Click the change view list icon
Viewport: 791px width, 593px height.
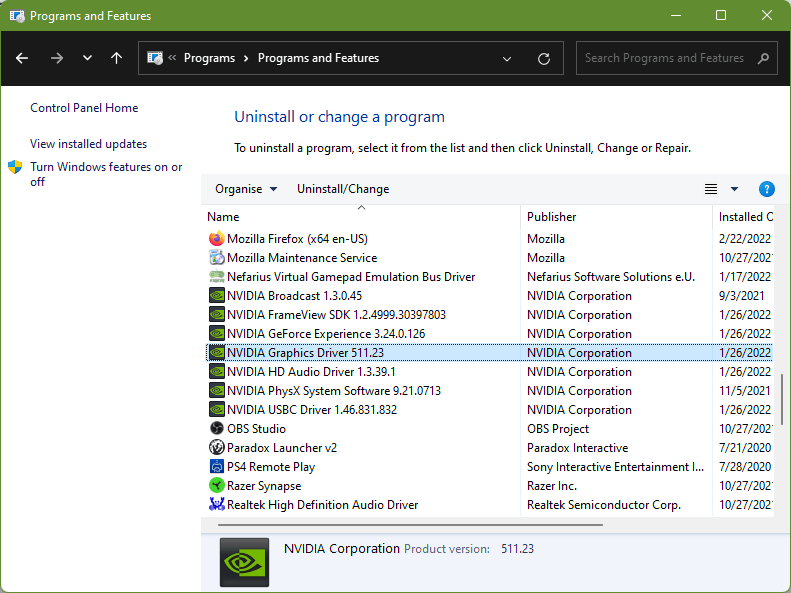(711, 189)
